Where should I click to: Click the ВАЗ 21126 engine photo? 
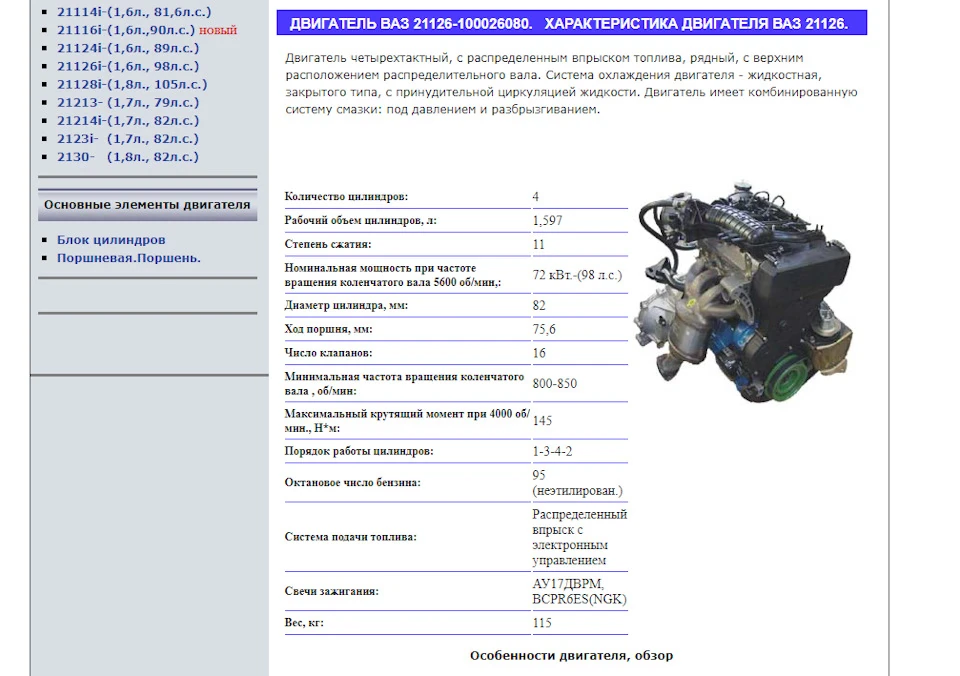click(743, 292)
